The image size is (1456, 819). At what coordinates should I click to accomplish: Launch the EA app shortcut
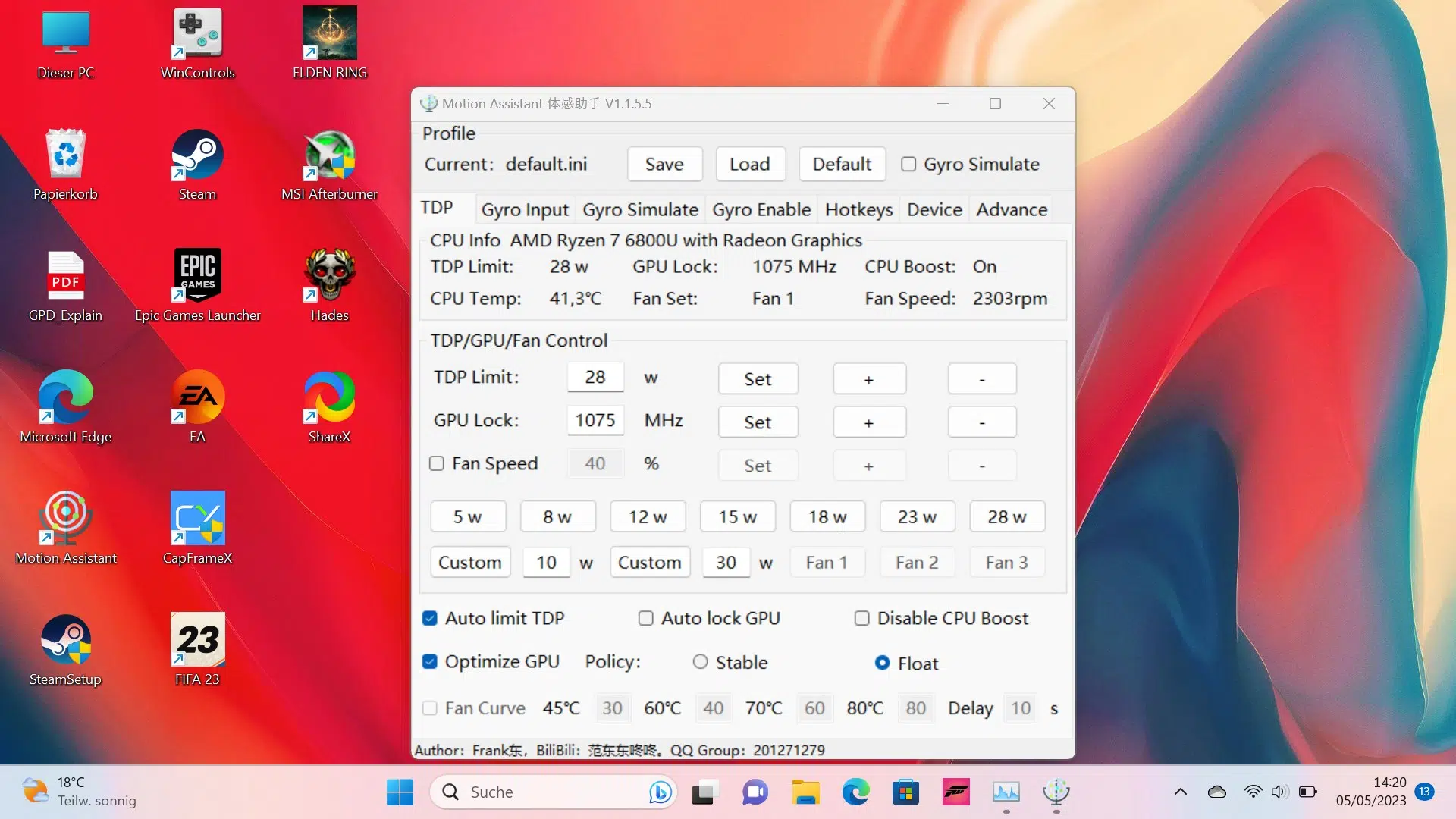click(197, 408)
